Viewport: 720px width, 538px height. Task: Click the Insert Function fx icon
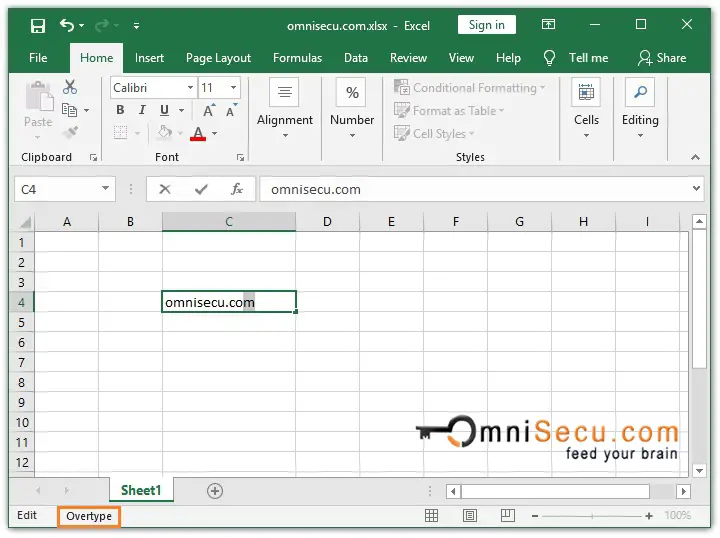237,189
